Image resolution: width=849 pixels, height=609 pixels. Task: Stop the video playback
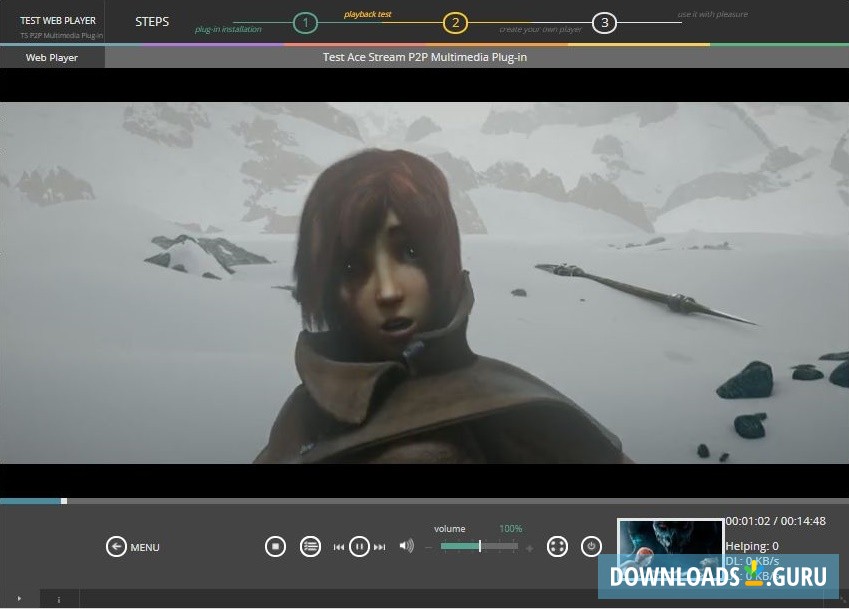click(275, 547)
